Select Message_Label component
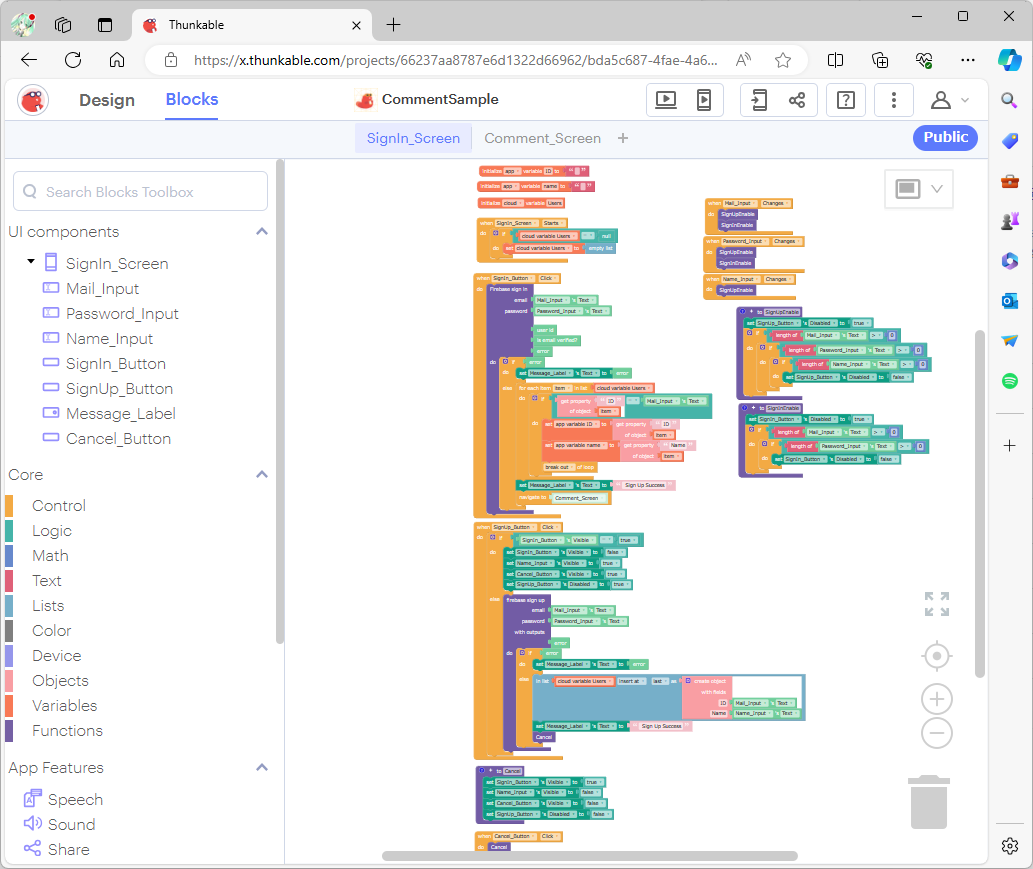Viewport: 1033px width, 869px height. [121, 414]
